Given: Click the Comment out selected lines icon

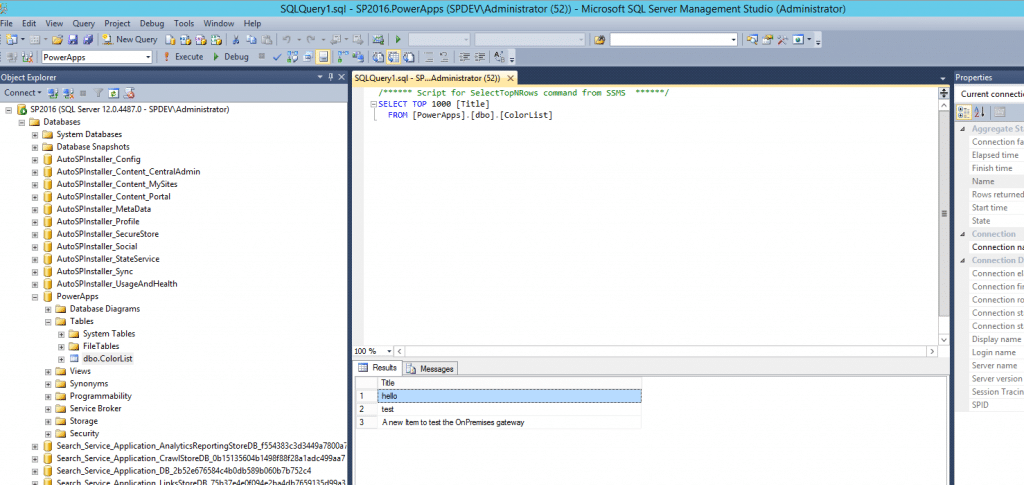Looking at the screenshot, I should coord(428,57).
